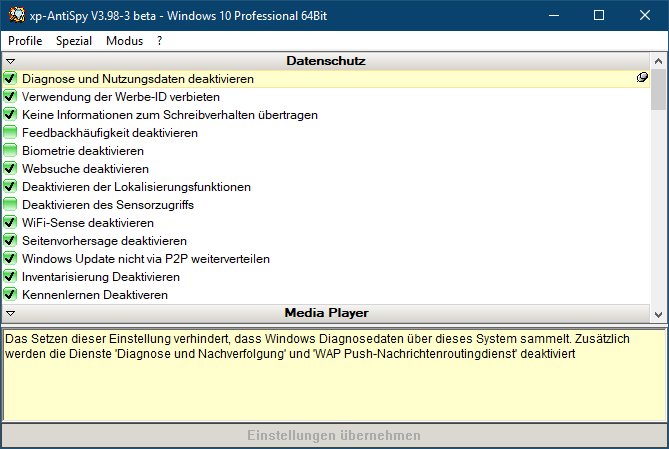The image size is (669, 449).
Task: Select the Websuche deaktivieren label
Action: click(85, 169)
